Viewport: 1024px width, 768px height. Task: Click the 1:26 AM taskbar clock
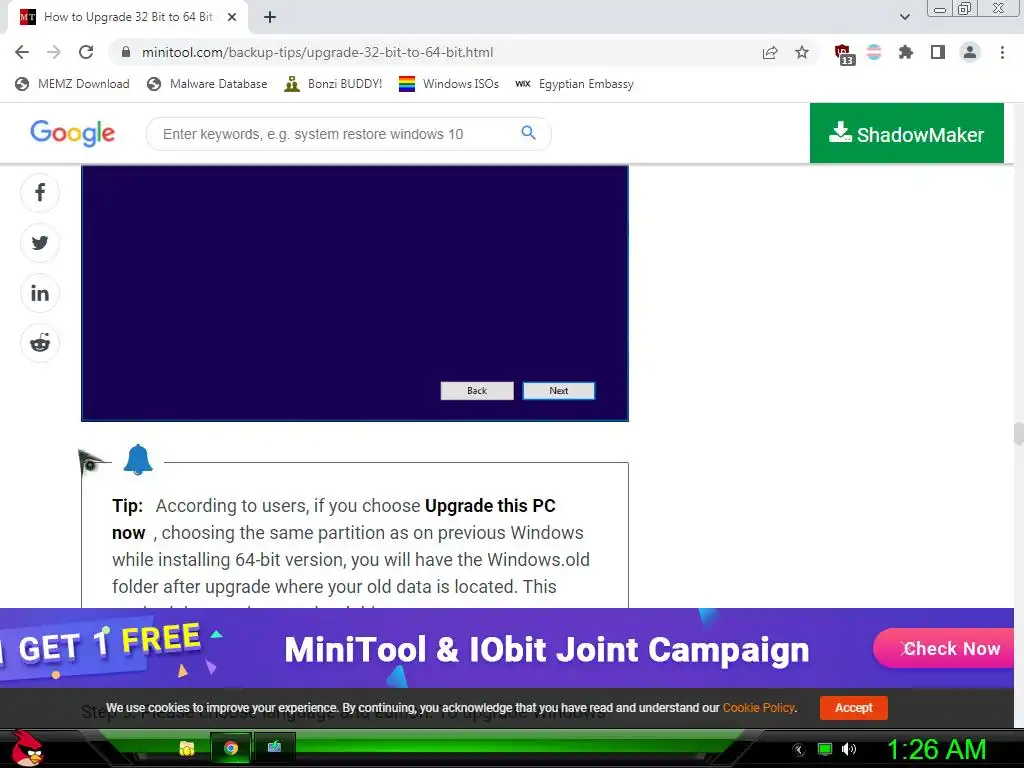(936, 749)
